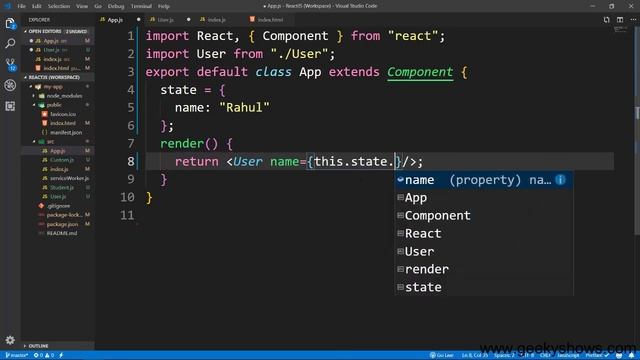Click the code minimap preview
The image size is (640, 360).
620,29
